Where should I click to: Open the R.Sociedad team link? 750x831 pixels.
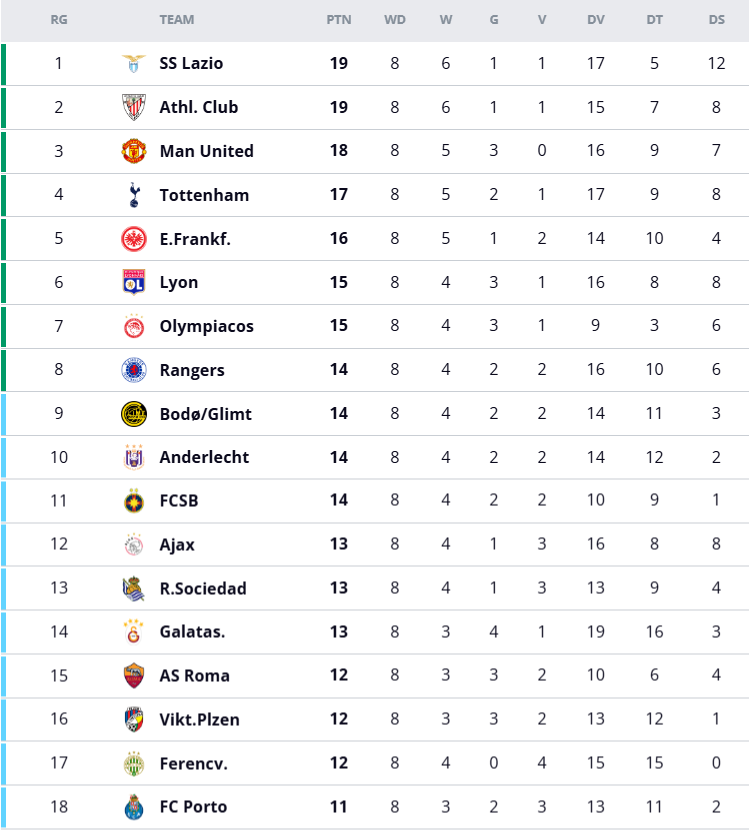click(x=202, y=588)
